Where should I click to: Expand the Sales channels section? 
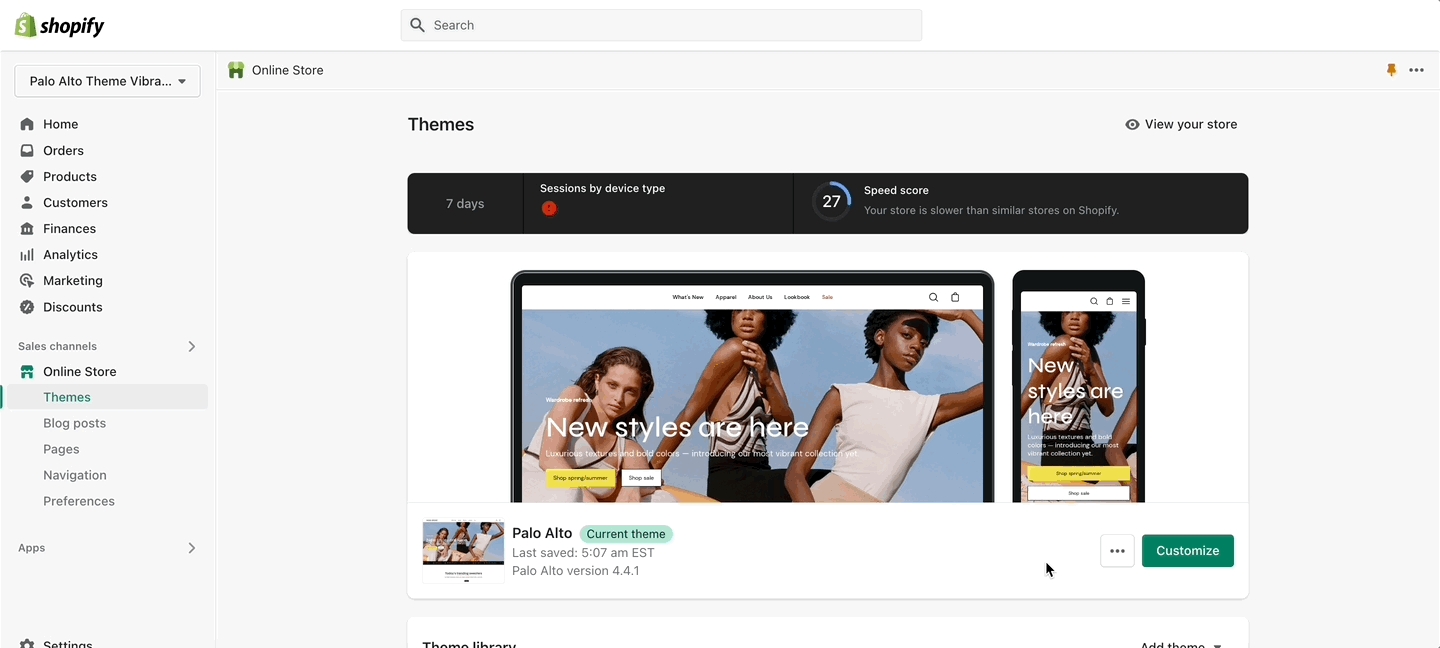click(191, 346)
